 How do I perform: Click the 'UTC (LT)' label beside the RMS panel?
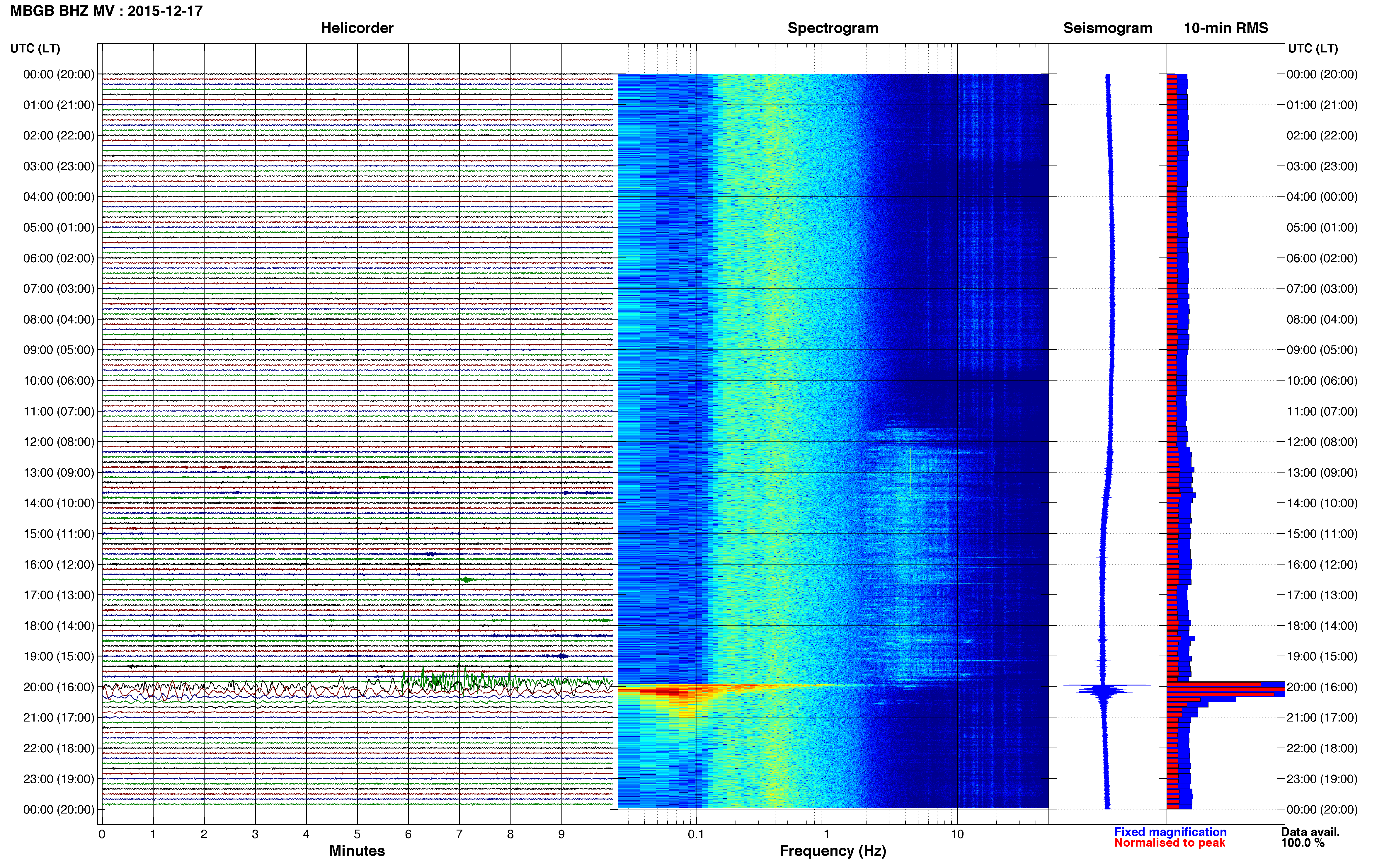[x=1313, y=49]
